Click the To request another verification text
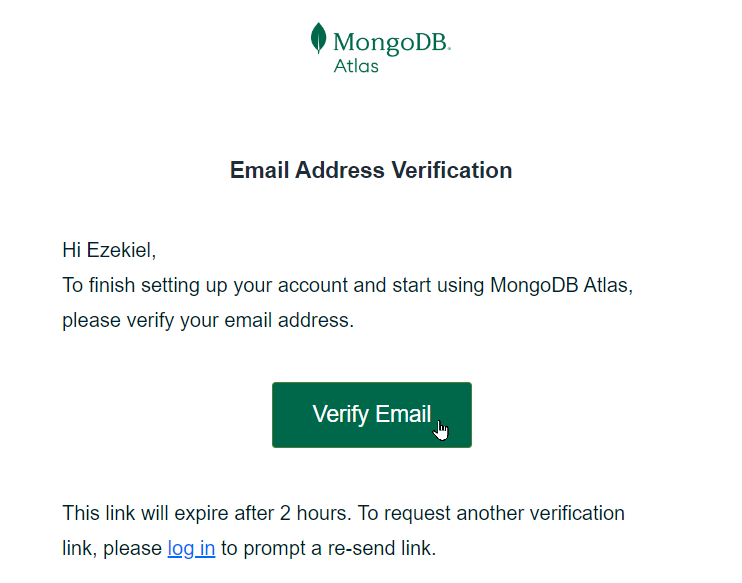Screen dimensions: 742x583 [491, 513]
